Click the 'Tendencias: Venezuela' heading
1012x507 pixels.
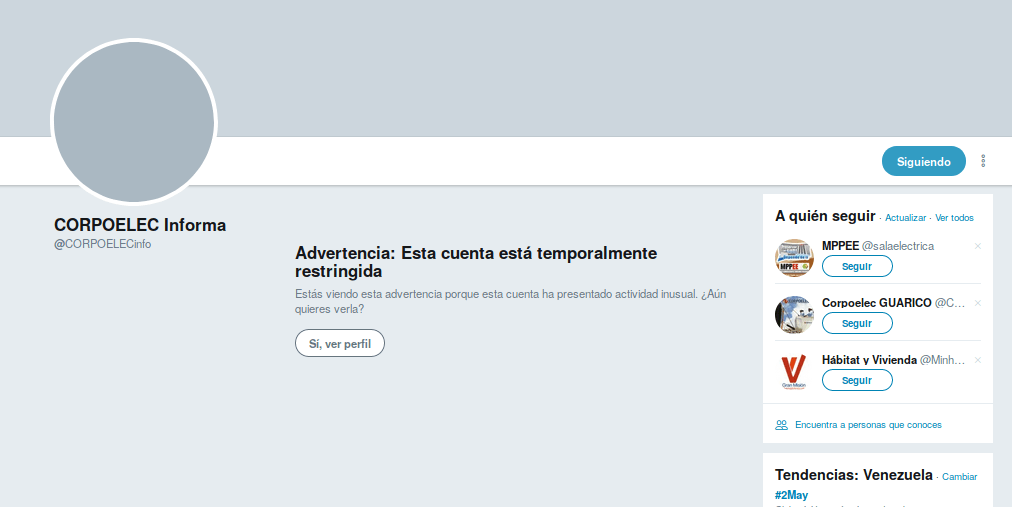853,475
